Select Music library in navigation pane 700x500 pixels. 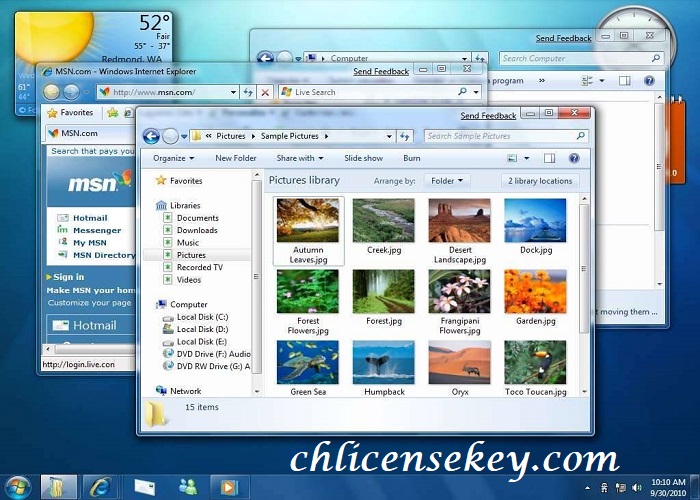pos(188,243)
